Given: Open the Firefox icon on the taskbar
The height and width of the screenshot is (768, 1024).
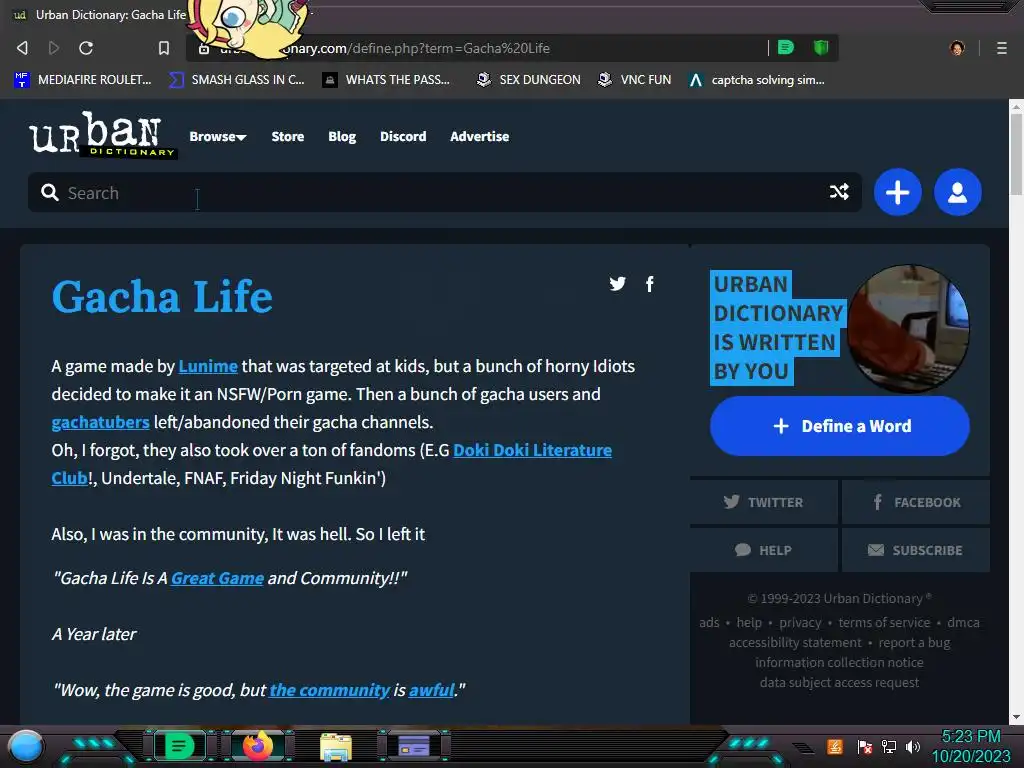Looking at the screenshot, I should [x=257, y=746].
